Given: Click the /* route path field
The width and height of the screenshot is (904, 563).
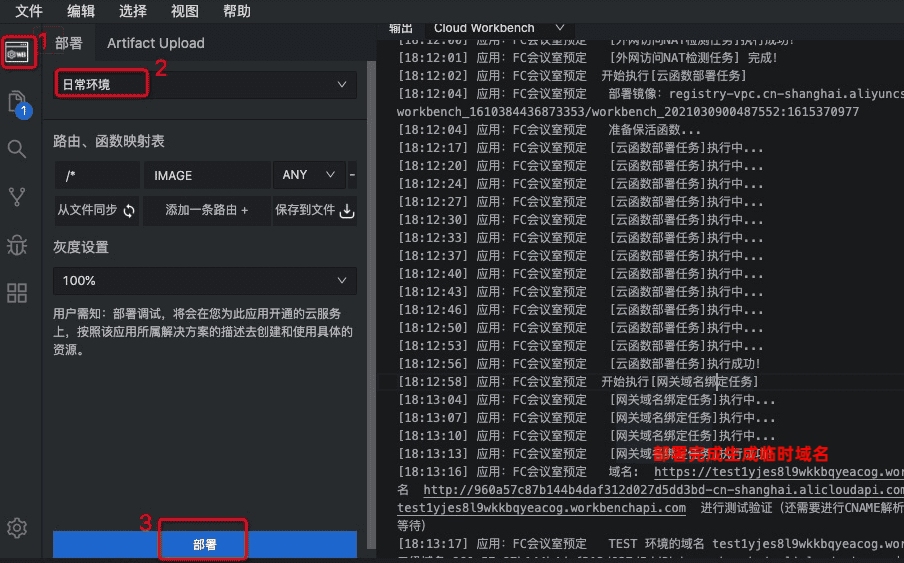Looking at the screenshot, I should (97, 175).
